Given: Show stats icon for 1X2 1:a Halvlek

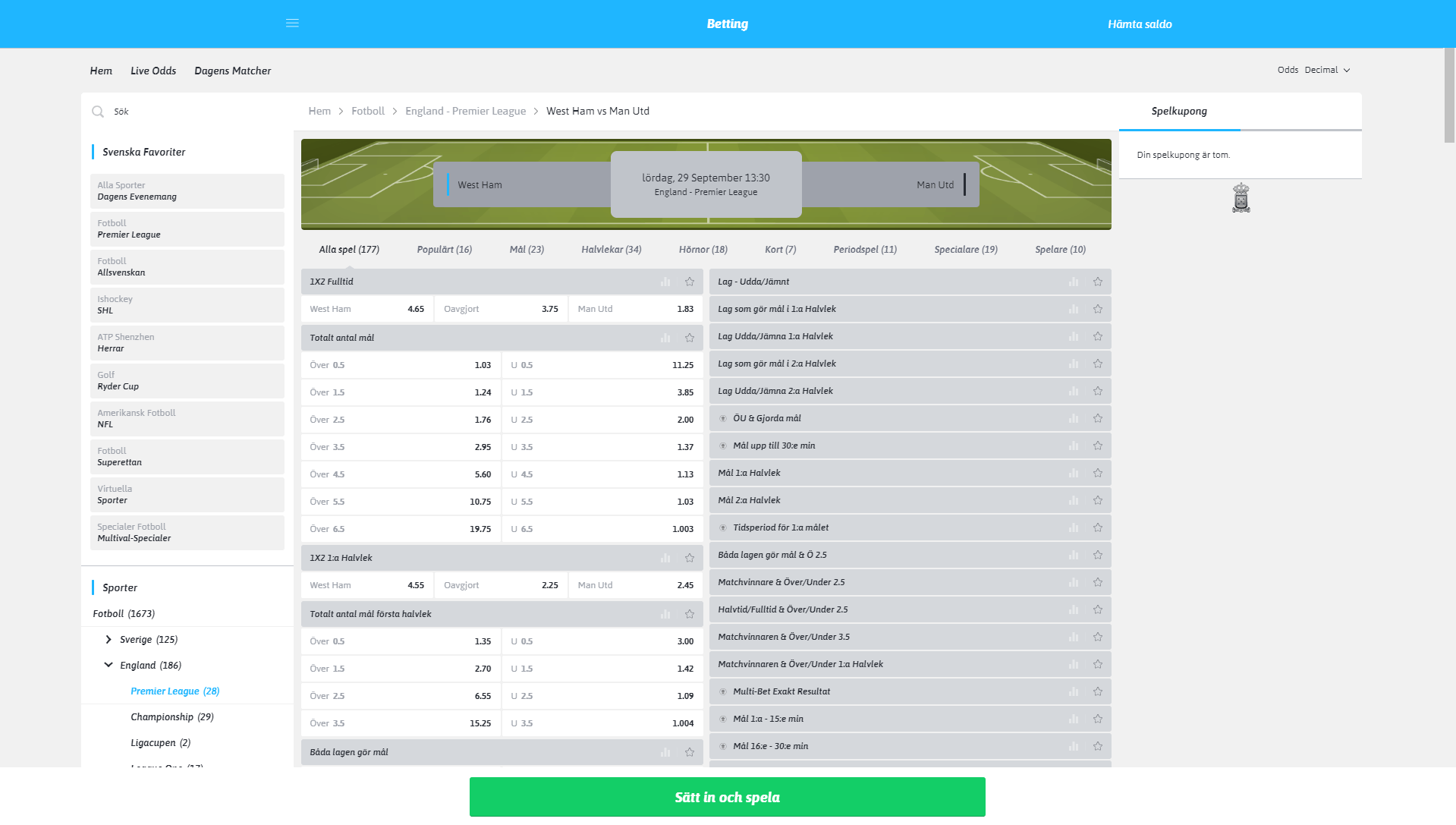Looking at the screenshot, I should coord(665,558).
